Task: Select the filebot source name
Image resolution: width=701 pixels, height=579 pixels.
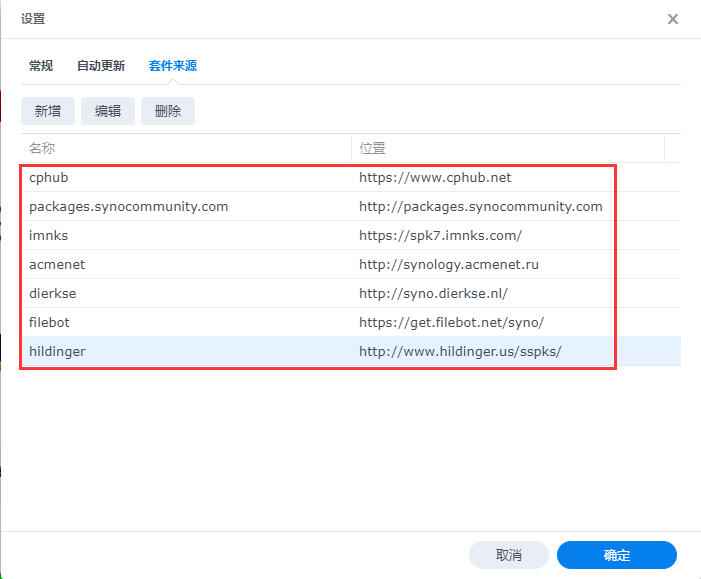Action: coord(49,322)
